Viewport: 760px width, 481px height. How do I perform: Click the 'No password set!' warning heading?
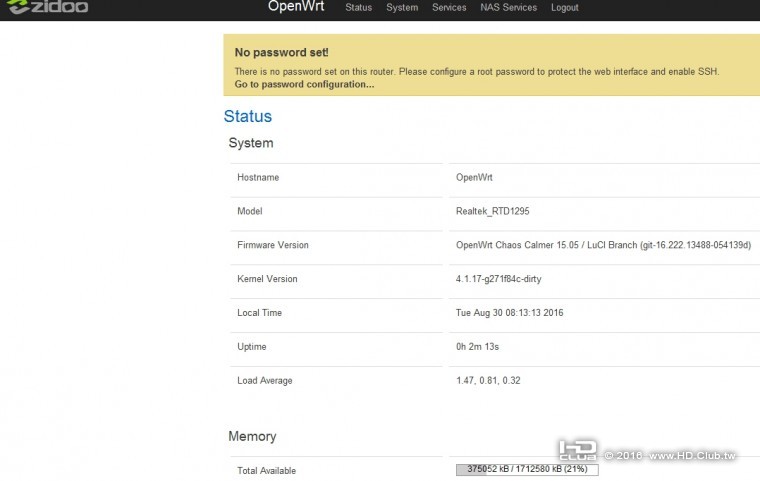(281, 52)
